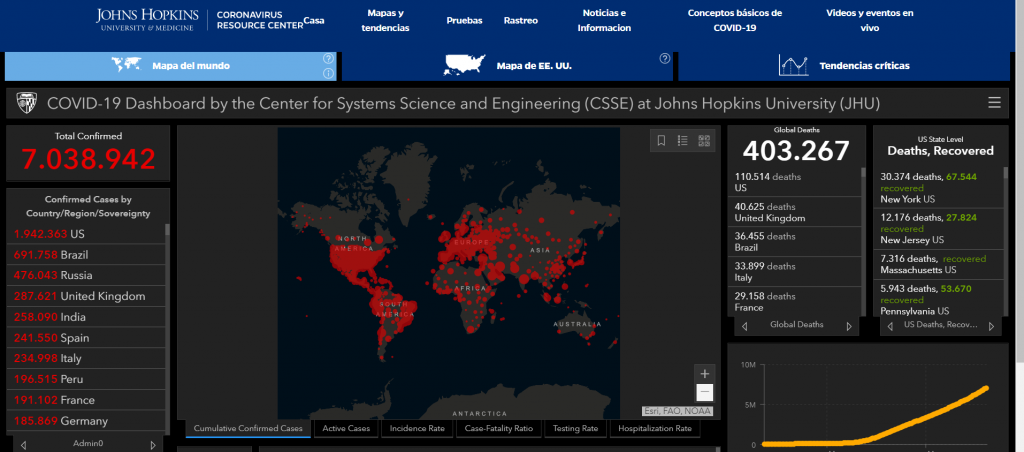Select Hospitalization Rate map tab
The image size is (1024, 452).
[655, 428]
